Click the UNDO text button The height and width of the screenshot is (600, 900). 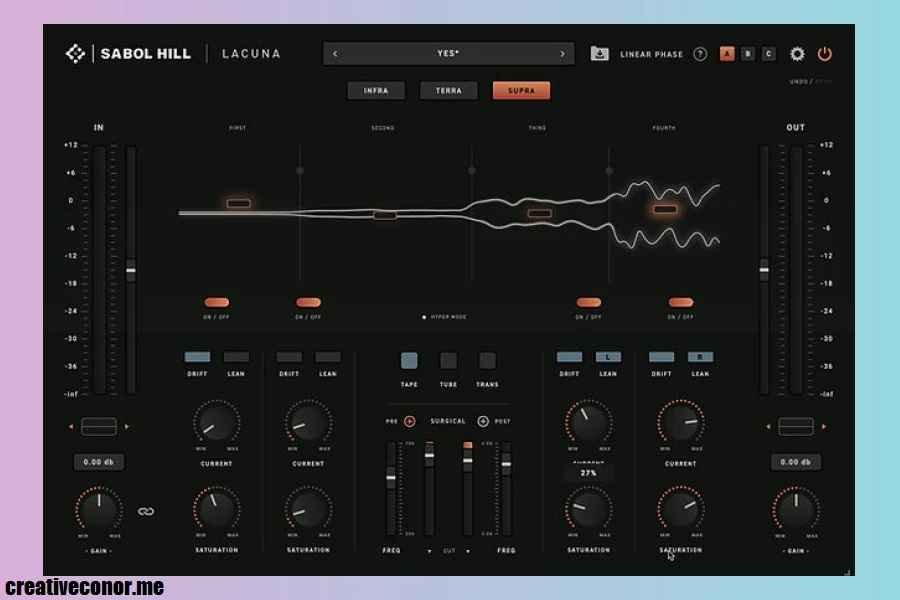click(x=798, y=82)
